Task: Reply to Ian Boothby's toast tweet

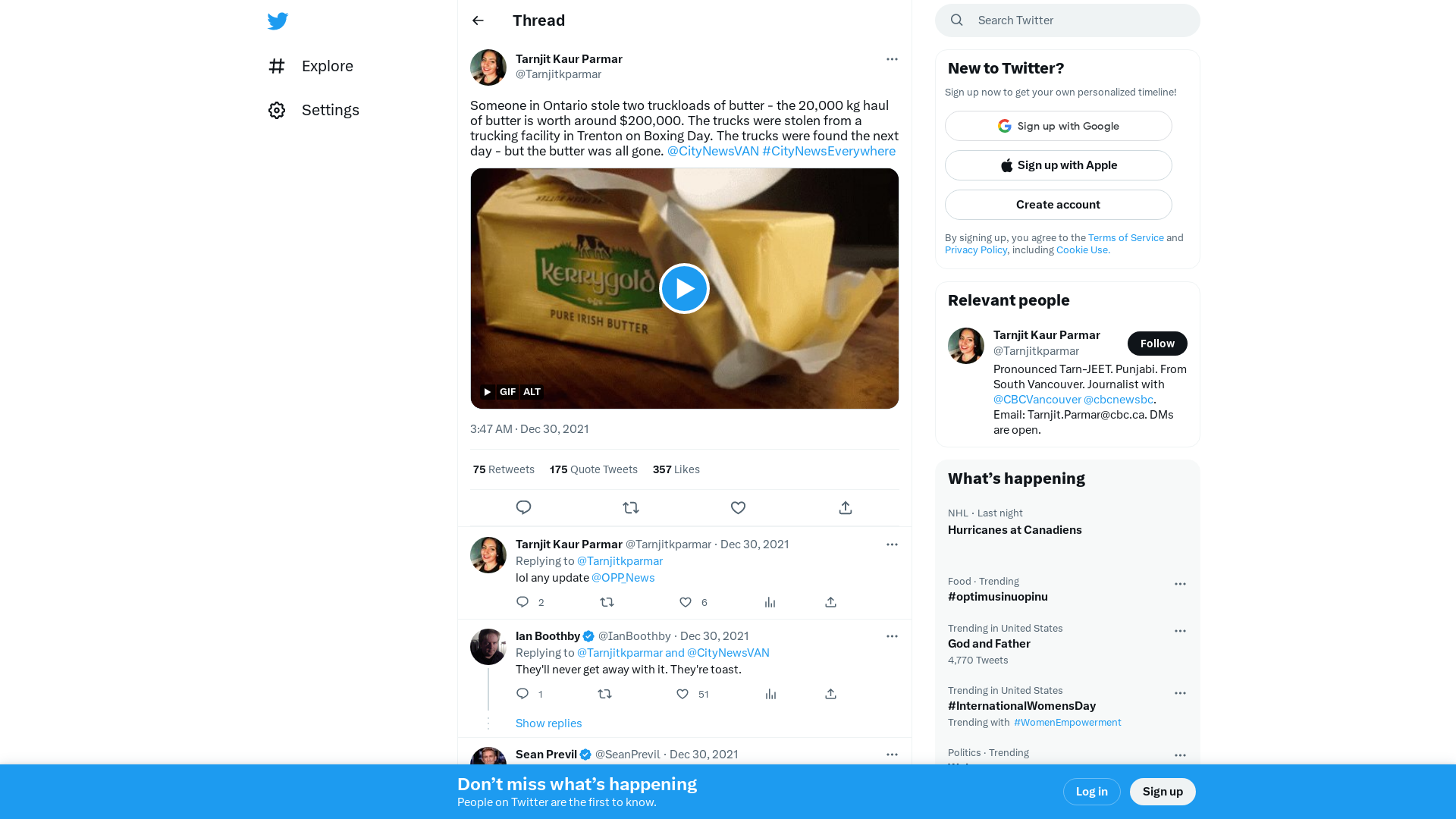Action: (x=522, y=694)
